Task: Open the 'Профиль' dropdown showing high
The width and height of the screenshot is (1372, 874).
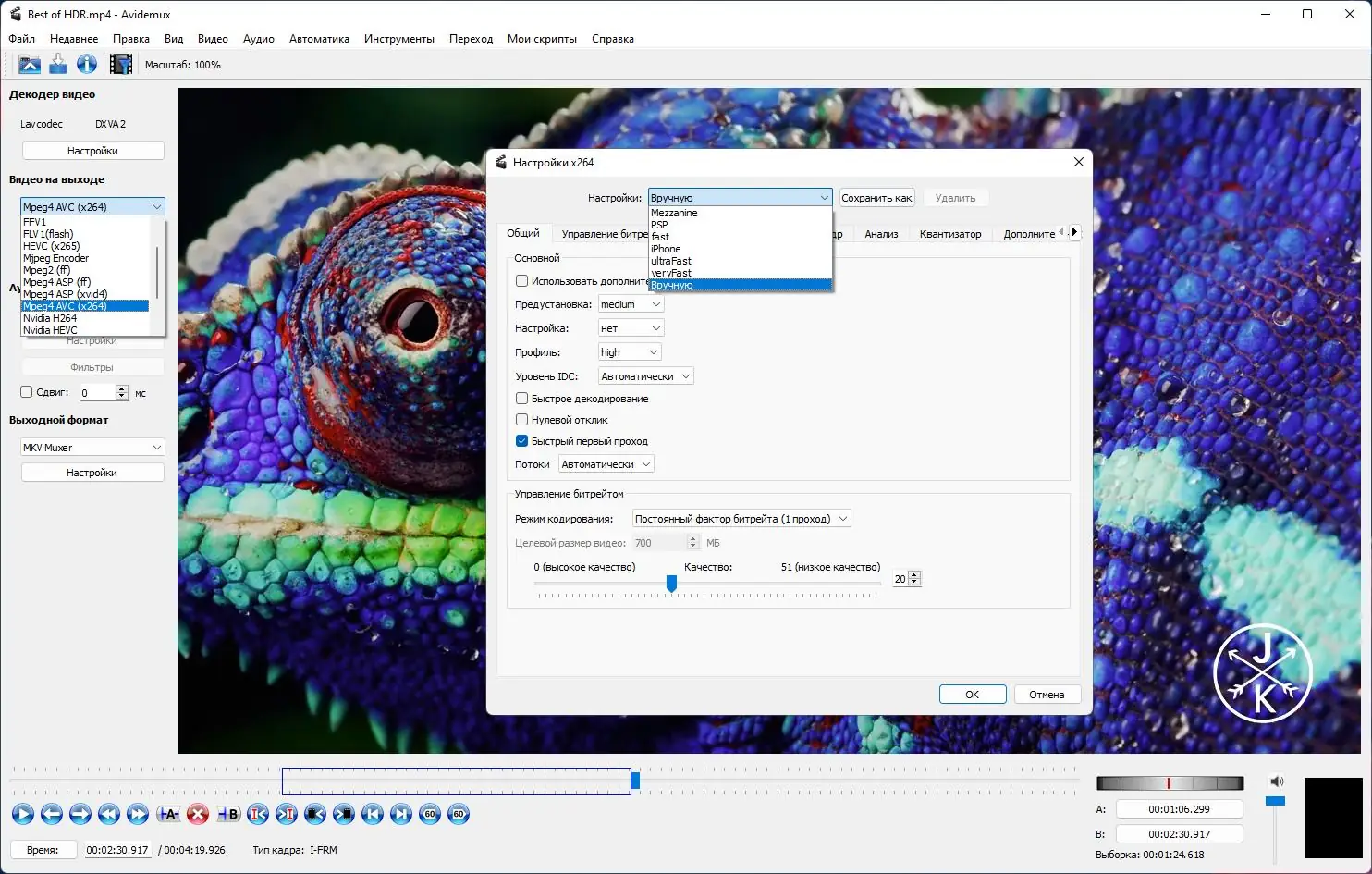Action: (x=629, y=352)
